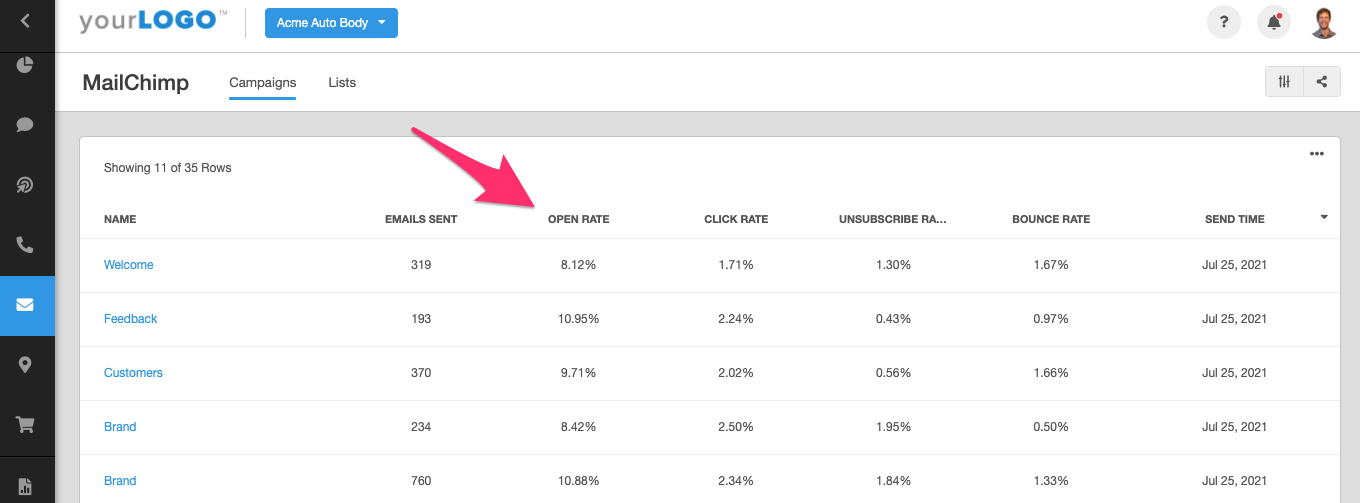Image resolution: width=1360 pixels, height=503 pixels.
Task: Collapse the sidebar with the back chevron
Action: [25, 20]
